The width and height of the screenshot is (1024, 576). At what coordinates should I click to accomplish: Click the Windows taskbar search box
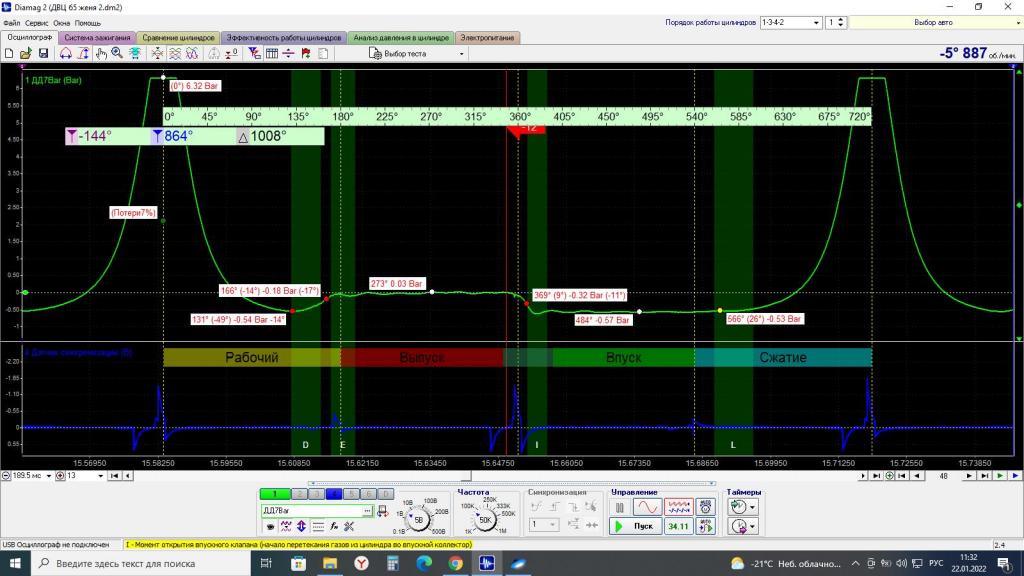pyautogui.click(x=140, y=563)
